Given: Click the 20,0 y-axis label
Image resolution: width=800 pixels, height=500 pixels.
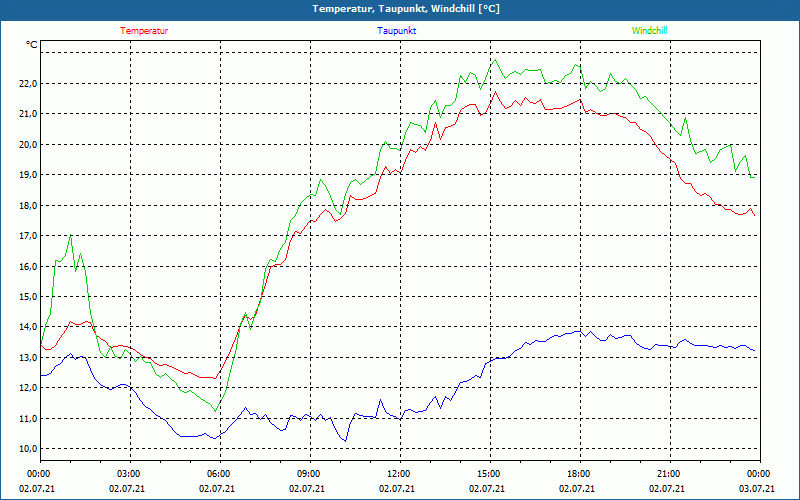Looking at the screenshot, I should pos(28,144).
